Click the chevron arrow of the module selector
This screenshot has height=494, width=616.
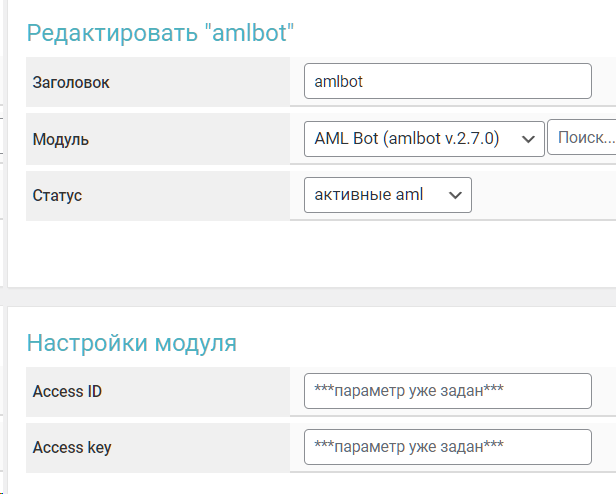[x=528, y=139]
